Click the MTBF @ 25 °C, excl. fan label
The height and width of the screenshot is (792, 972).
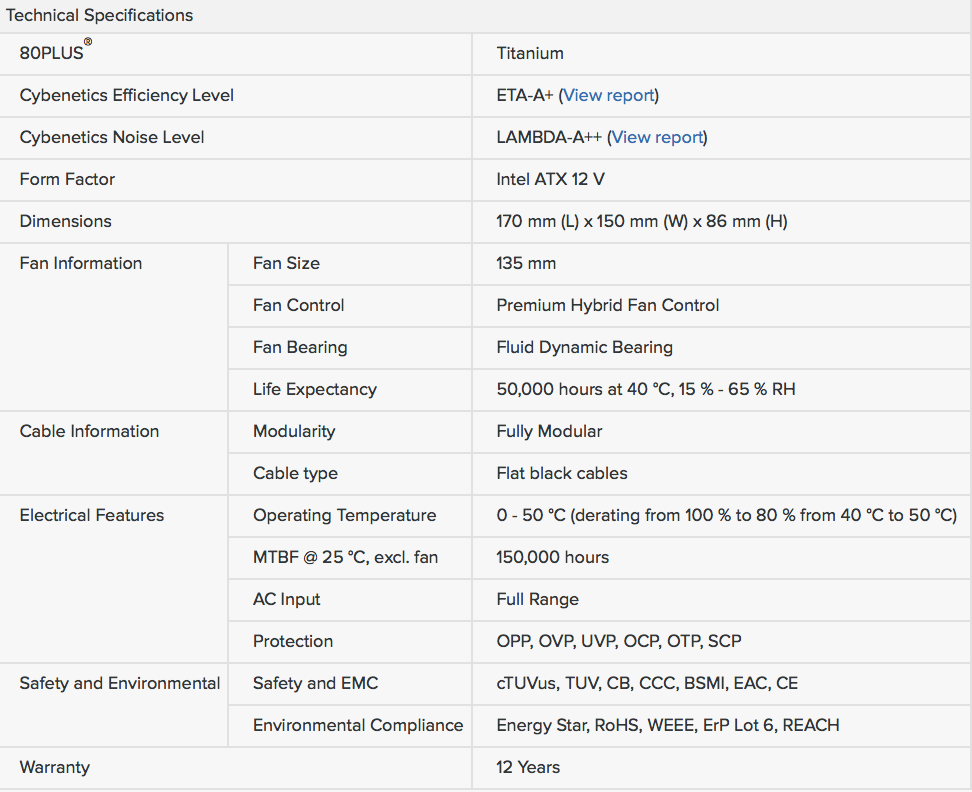(345, 558)
